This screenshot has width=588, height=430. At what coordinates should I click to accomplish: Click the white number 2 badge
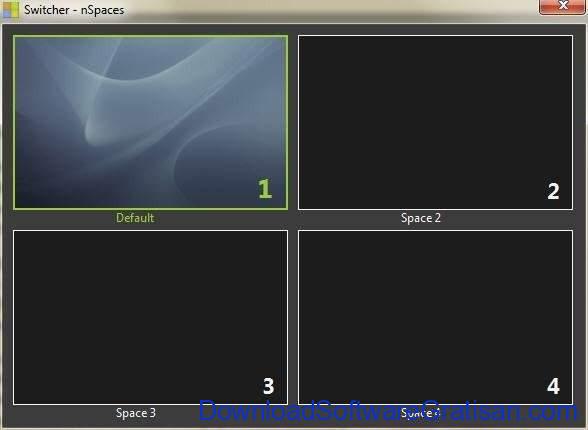click(553, 191)
